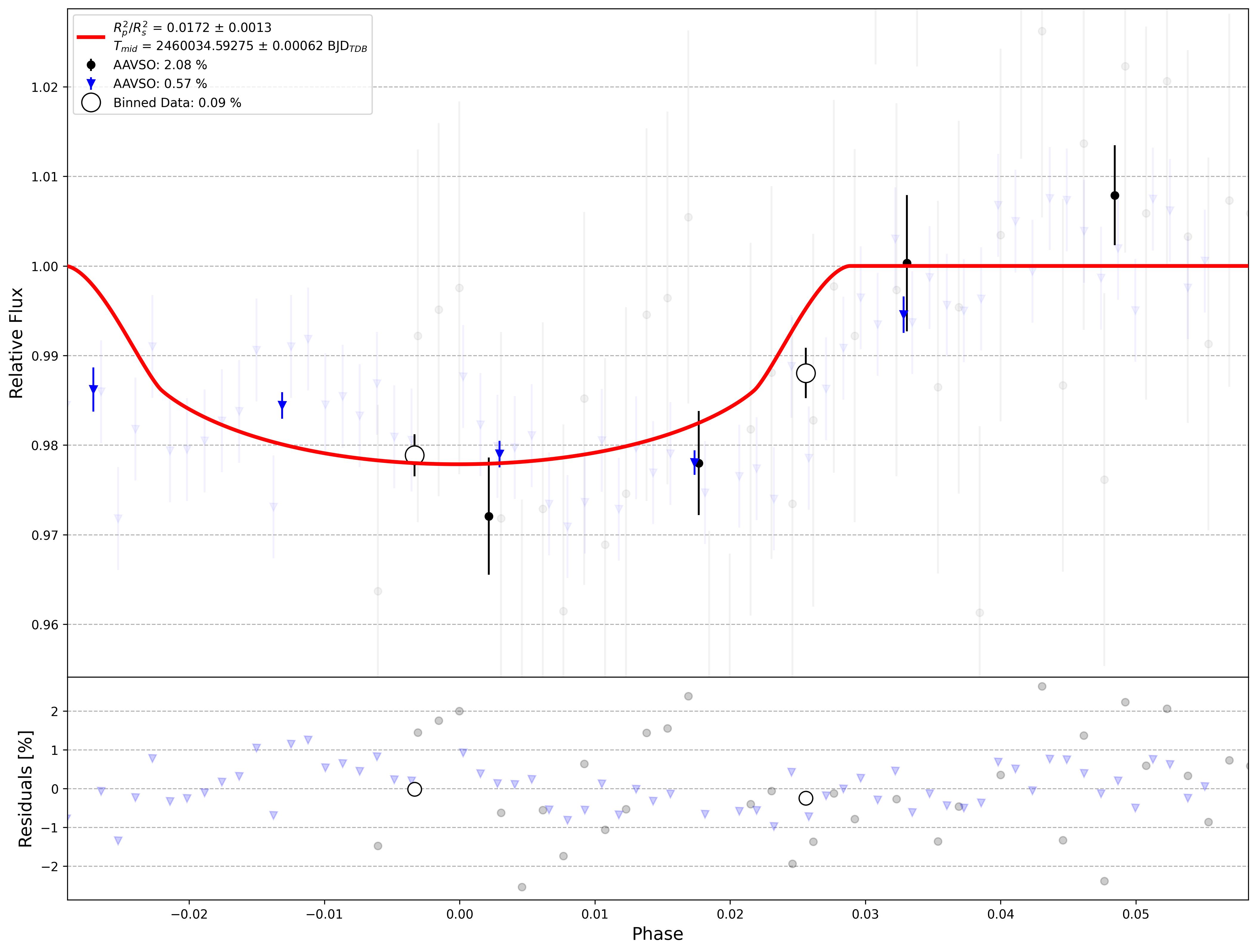Viewport: 1257px width, 952px height.
Task: Click the 0.02 tick label on the phase axis
Action: click(x=730, y=914)
